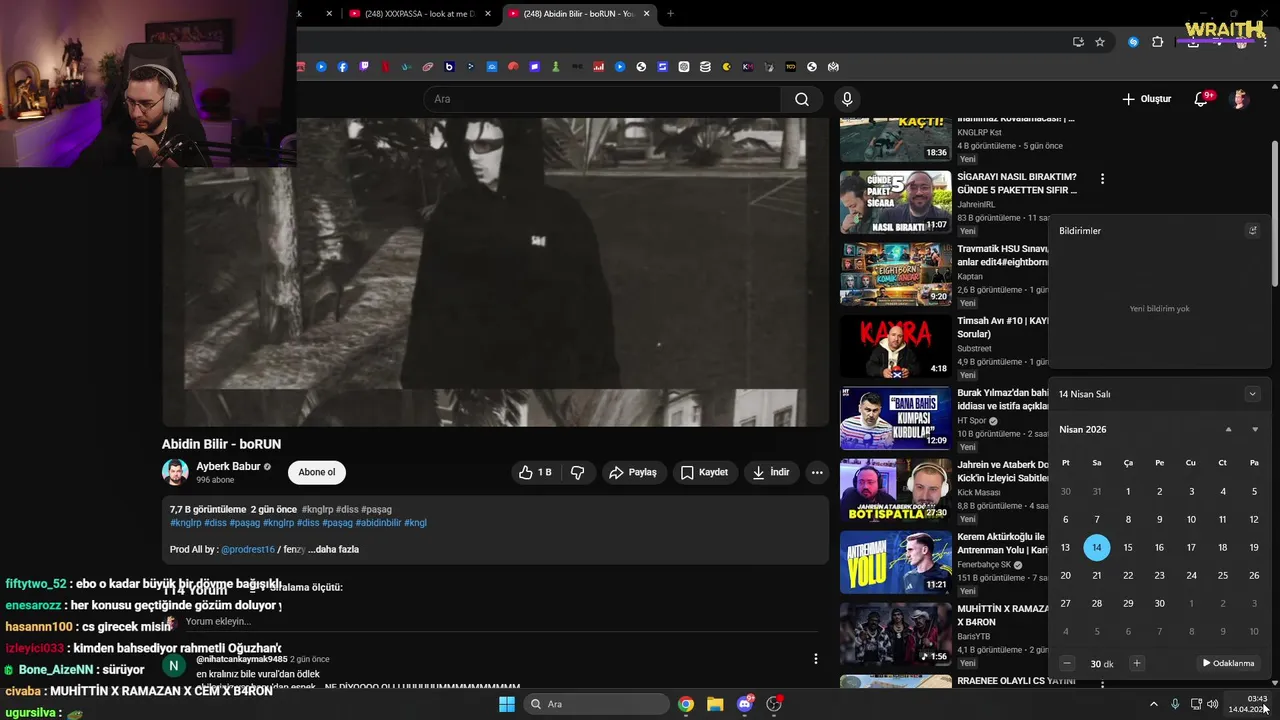
Task: Open YouTube notifications bell
Action: (1201, 99)
